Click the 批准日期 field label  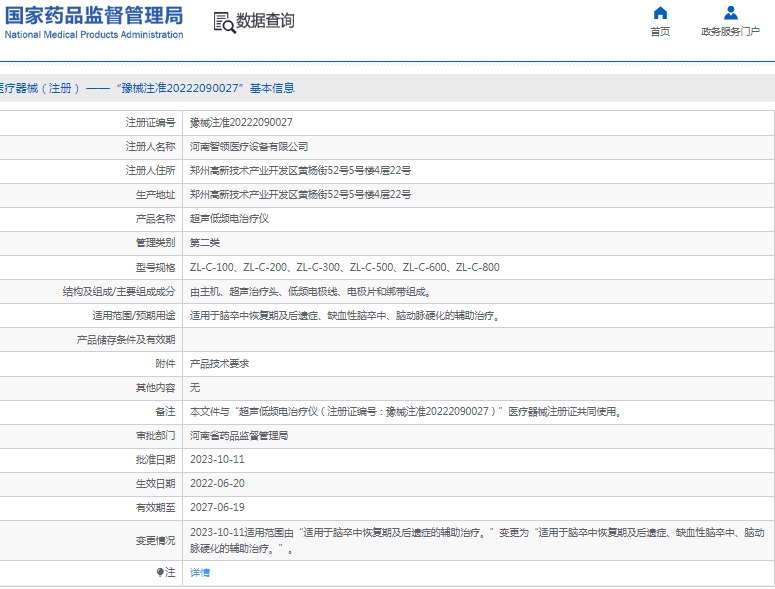tap(155, 460)
